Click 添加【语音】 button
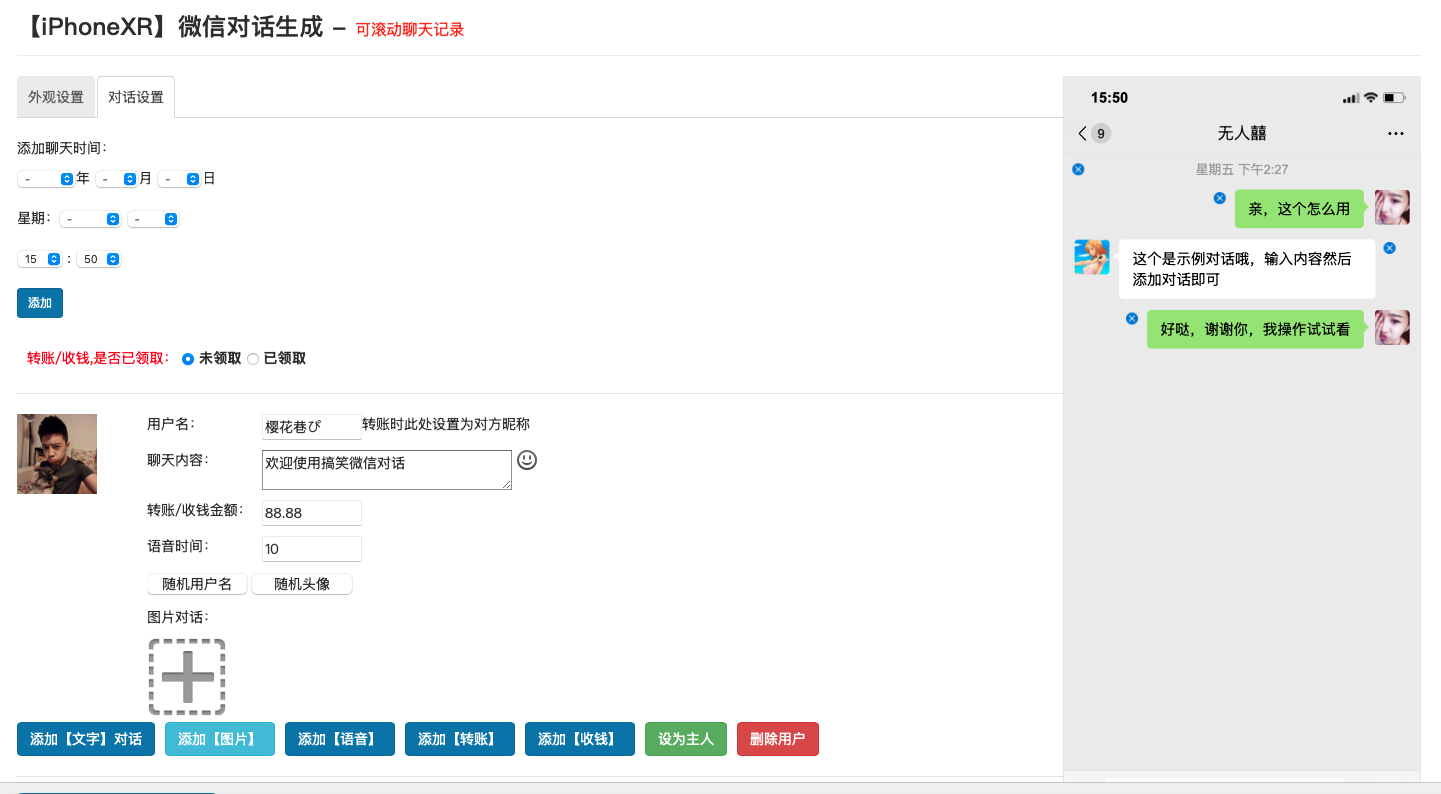Viewport: 1441px width, 794px height. [340, 739]
